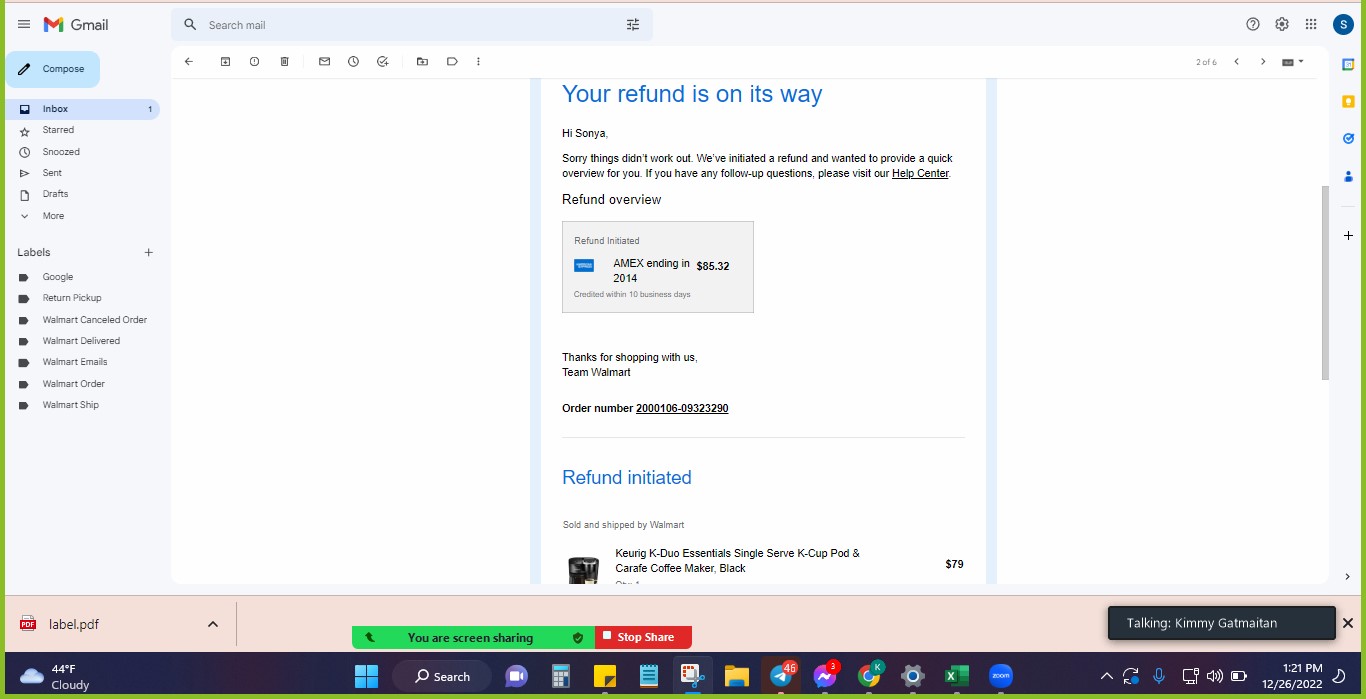Open the Gmail main menu hamburger icon
This screenshot has width=1366, height=699.
click(24, 24)
